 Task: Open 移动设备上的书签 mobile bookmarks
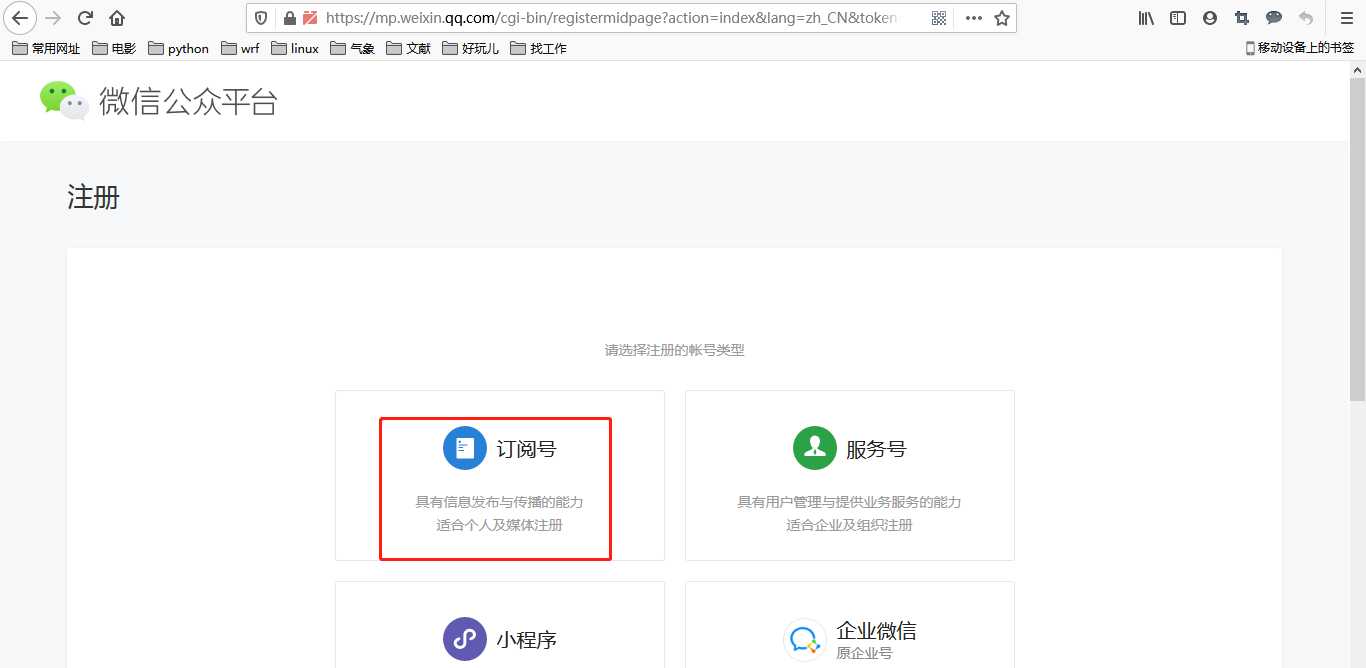(x=1299, y=48)
